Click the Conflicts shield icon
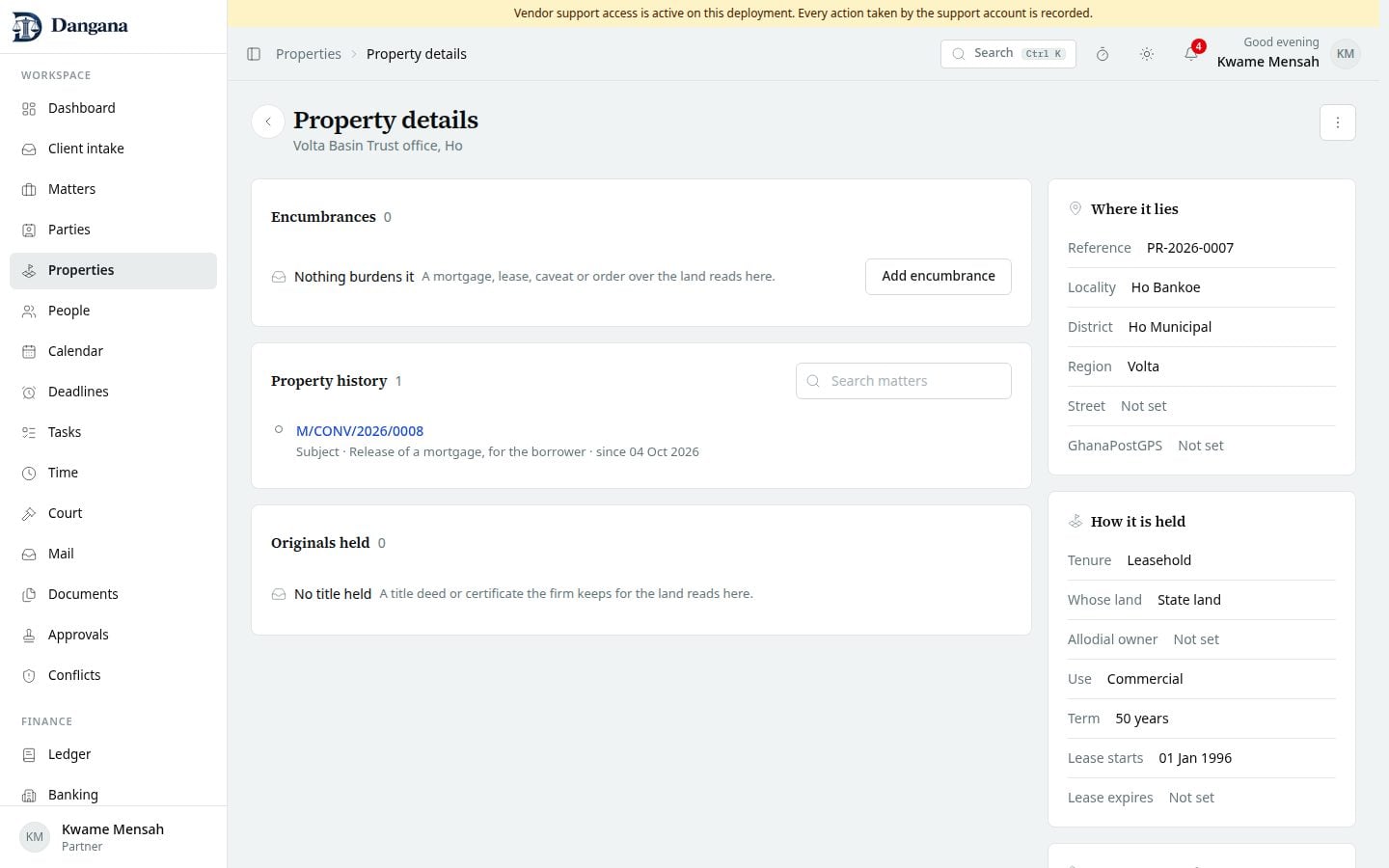The image size is (1389, 868). tap(29, 675)
